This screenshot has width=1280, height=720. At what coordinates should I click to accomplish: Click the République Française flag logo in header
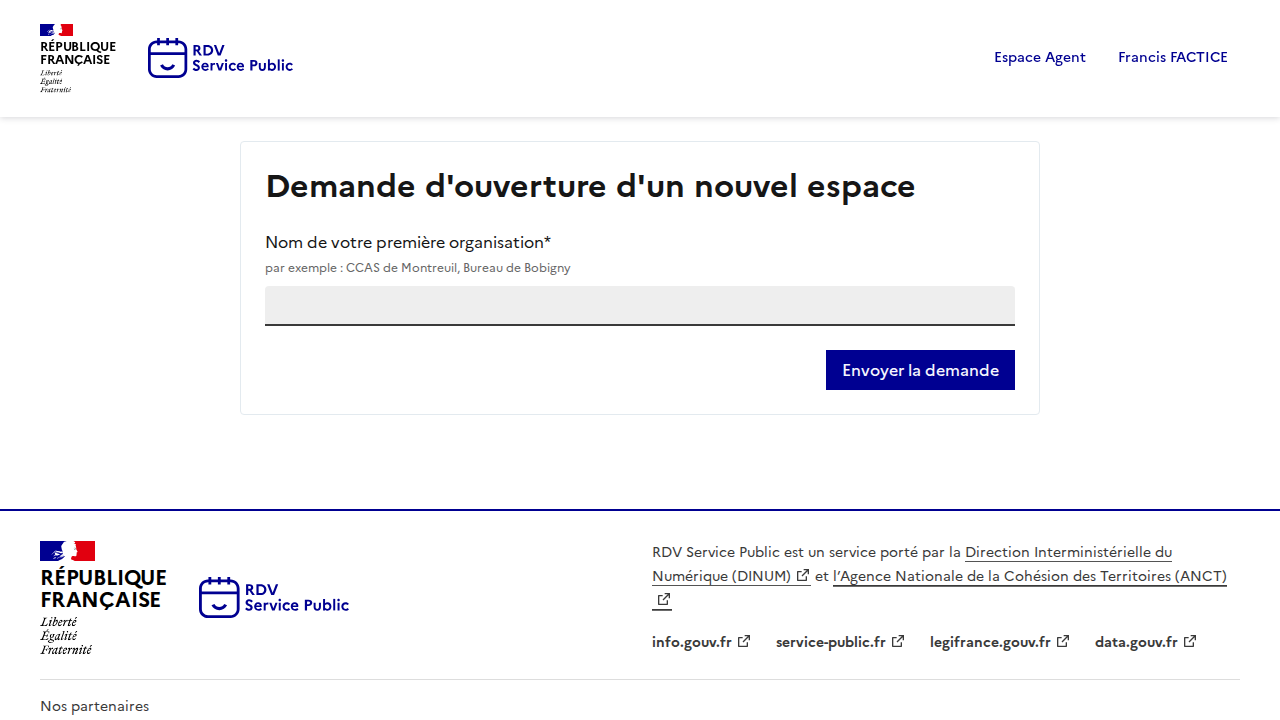tap(57, 31)
